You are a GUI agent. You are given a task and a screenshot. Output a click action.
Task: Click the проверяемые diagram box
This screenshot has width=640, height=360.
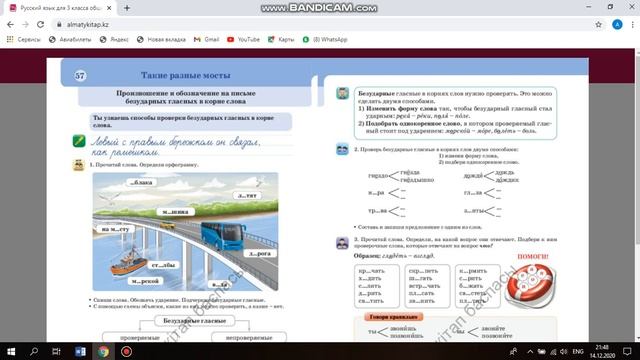[x=140, y=338]
